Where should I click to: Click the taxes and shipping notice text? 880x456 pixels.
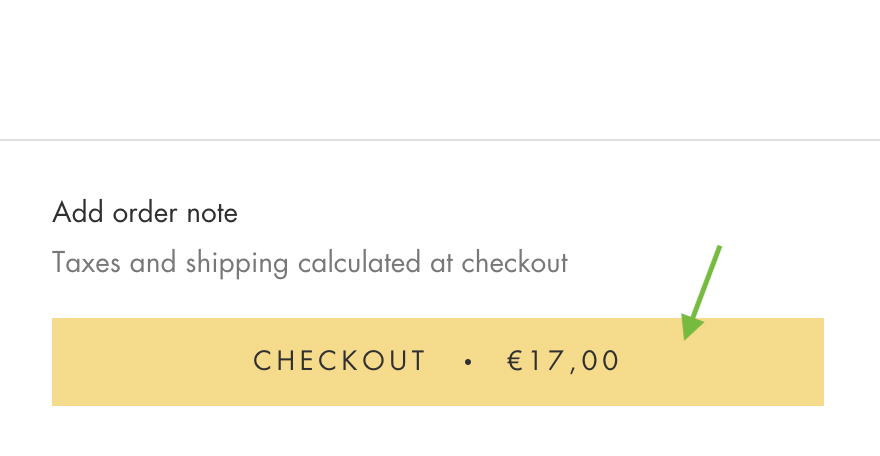pos(309,264)
